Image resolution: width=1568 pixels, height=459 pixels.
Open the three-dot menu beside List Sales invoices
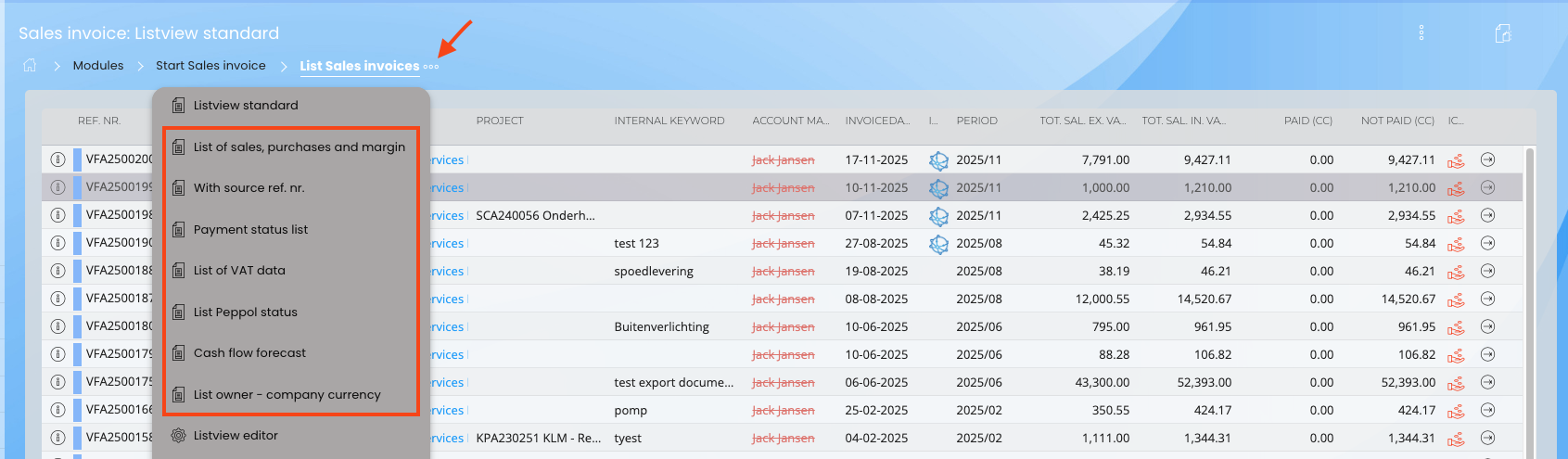pyautogui.click(x=431, y=67)
